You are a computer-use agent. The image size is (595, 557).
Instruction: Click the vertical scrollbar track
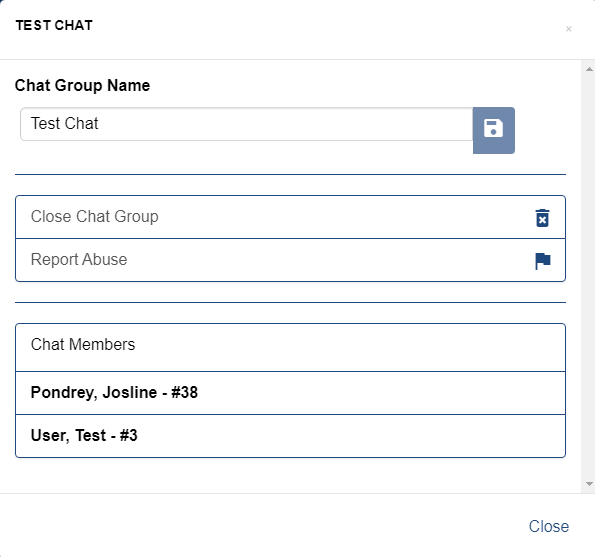(589, 276)
